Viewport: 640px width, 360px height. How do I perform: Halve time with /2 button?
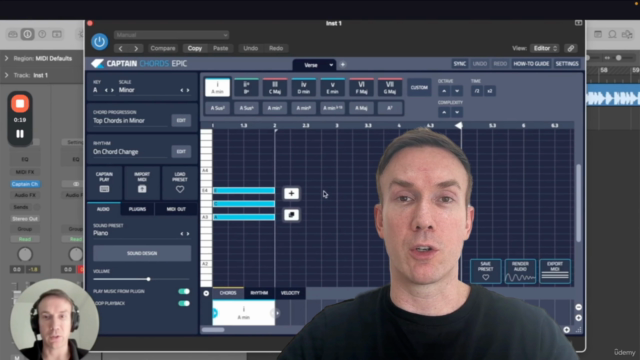[x=476, y=91]
